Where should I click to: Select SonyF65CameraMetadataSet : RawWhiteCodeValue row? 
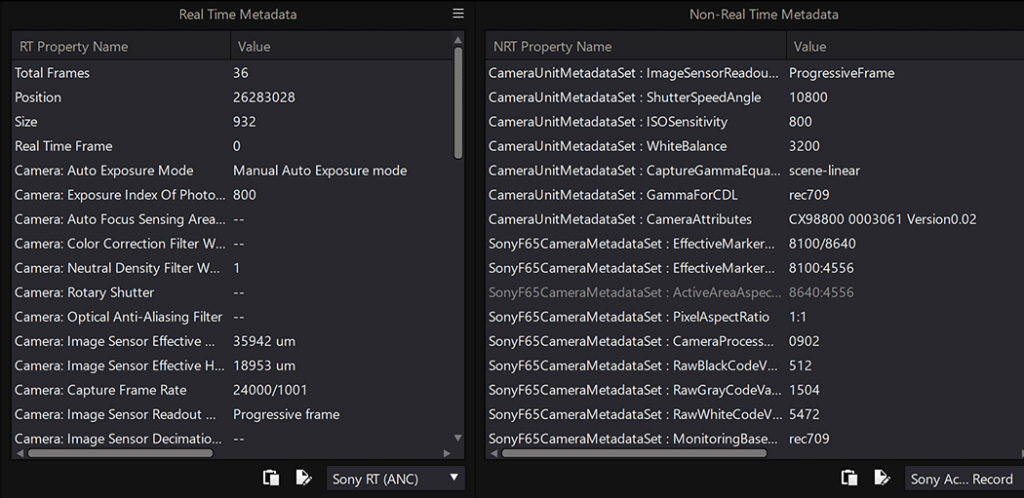point(755,414)
